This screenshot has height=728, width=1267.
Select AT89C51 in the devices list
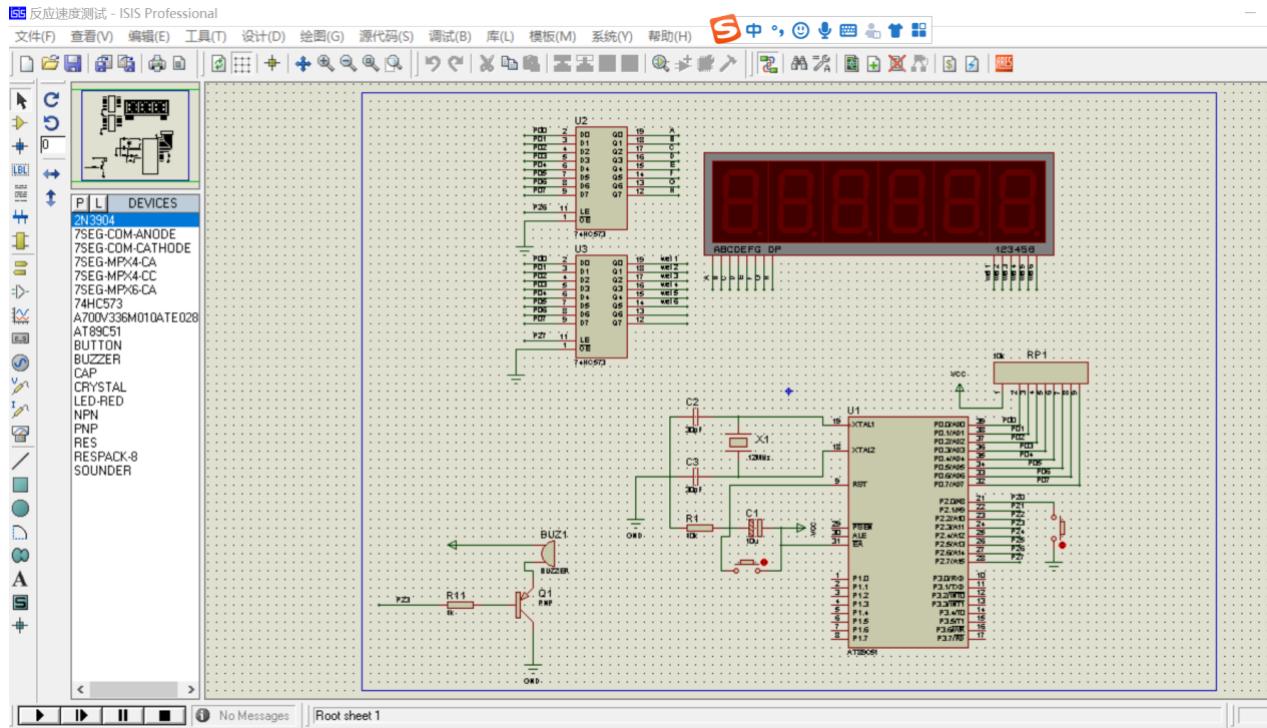tap(93, 331)
